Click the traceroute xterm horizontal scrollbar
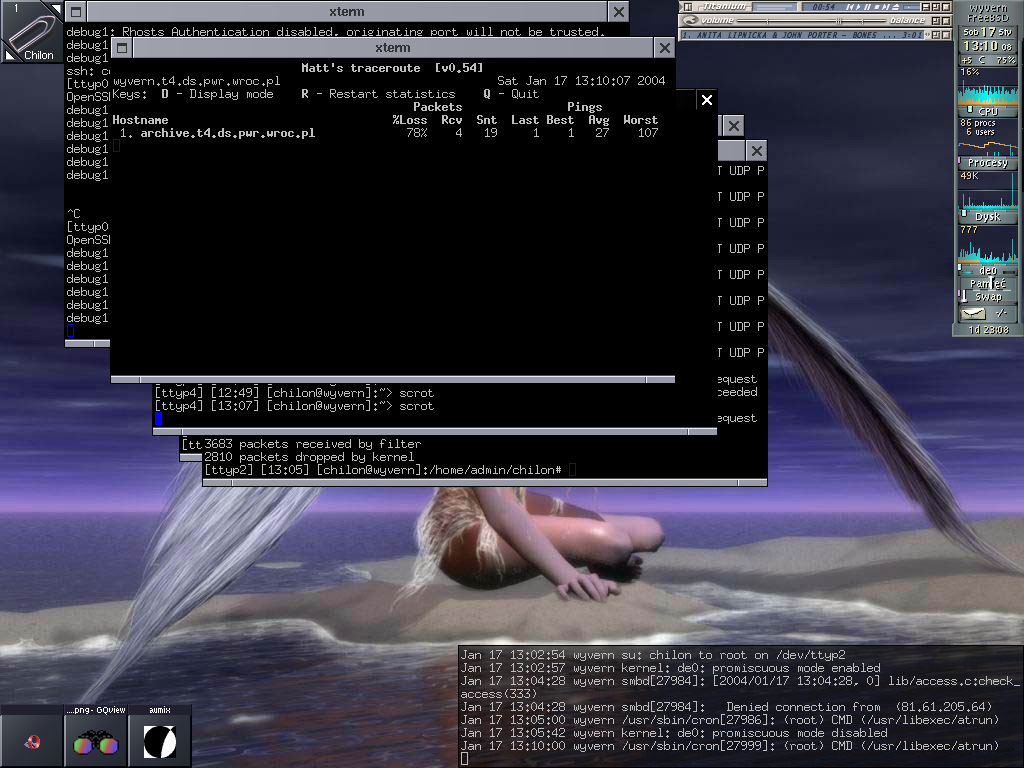This screenshot has height=768, width=1024. point(392,380)
